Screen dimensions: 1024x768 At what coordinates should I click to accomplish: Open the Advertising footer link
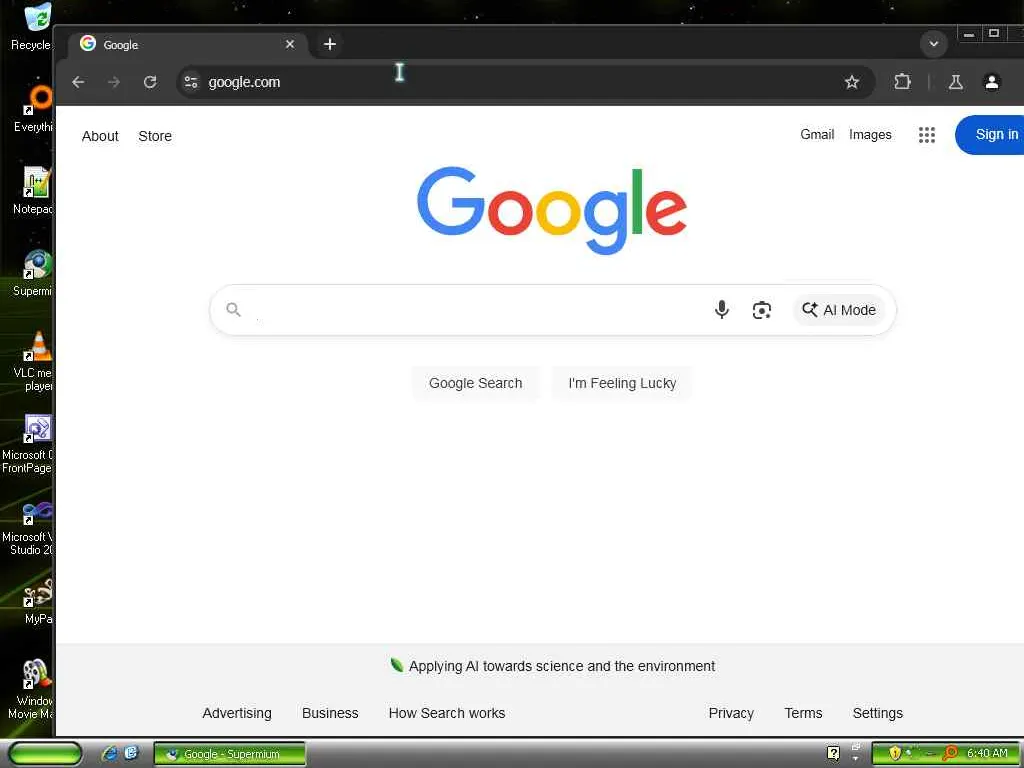(236, 713)
